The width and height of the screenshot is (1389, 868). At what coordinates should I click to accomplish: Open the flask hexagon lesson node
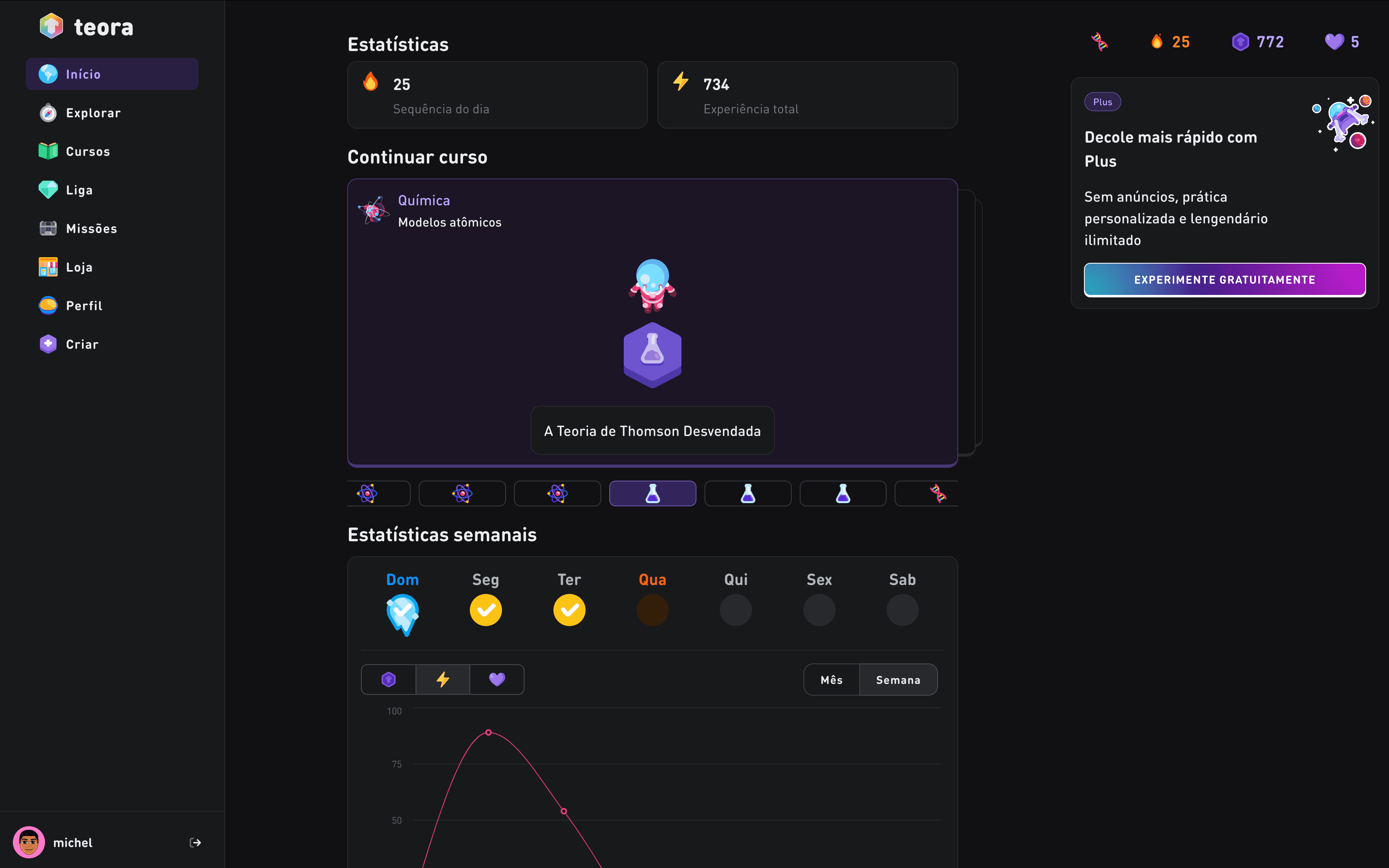click(x=652, y=354)
